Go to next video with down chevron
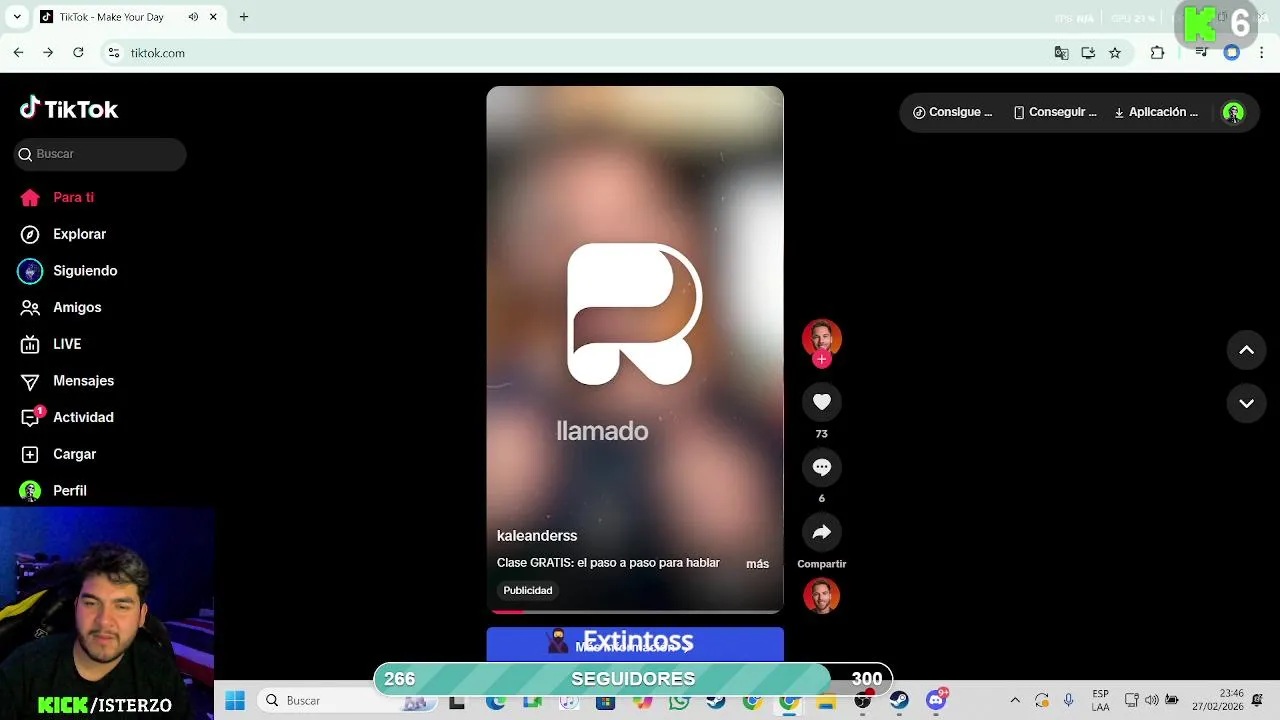This screenshot has height=720, width=1280. coord(1247,404)
